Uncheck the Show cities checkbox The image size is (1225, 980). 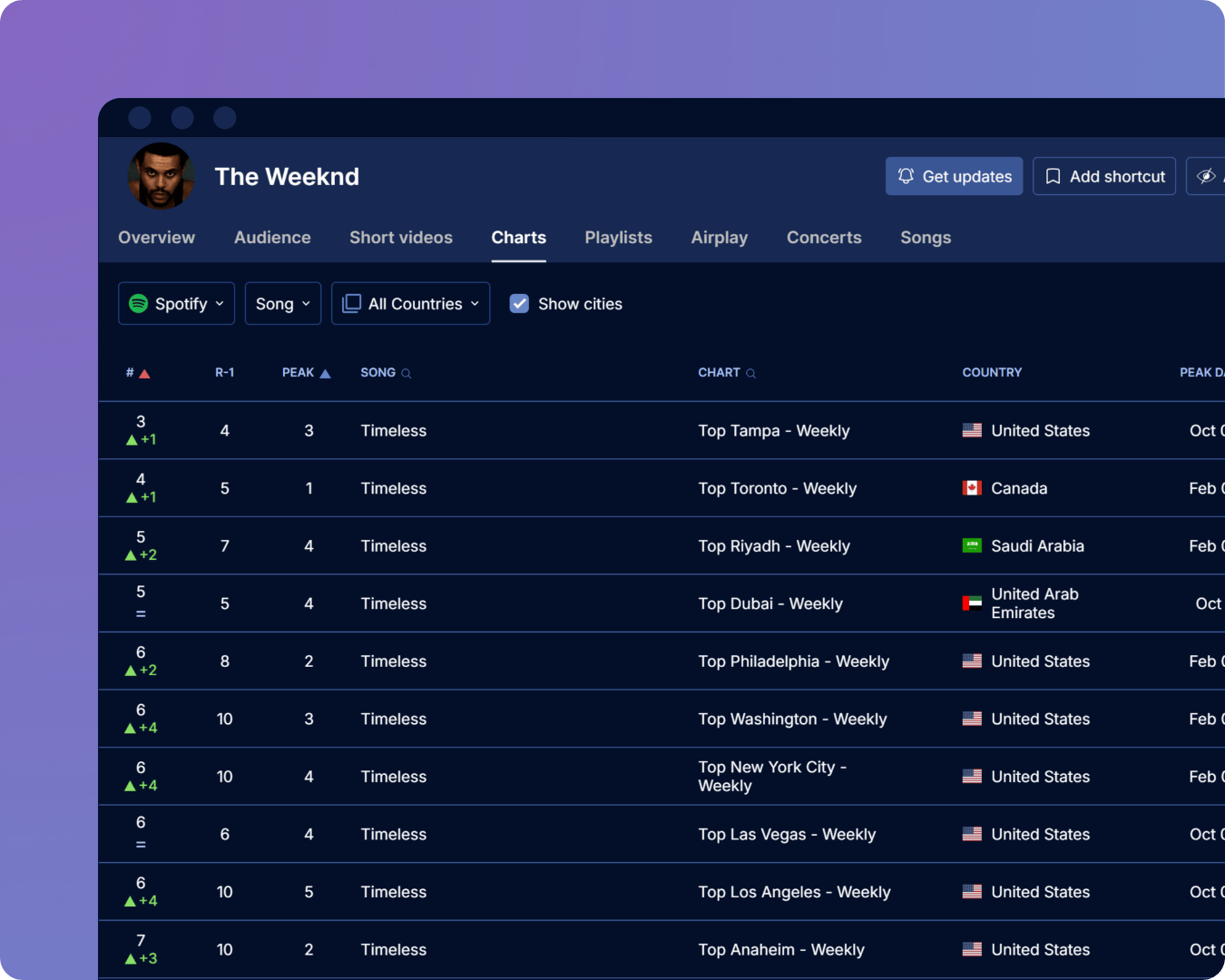point(519,304)
